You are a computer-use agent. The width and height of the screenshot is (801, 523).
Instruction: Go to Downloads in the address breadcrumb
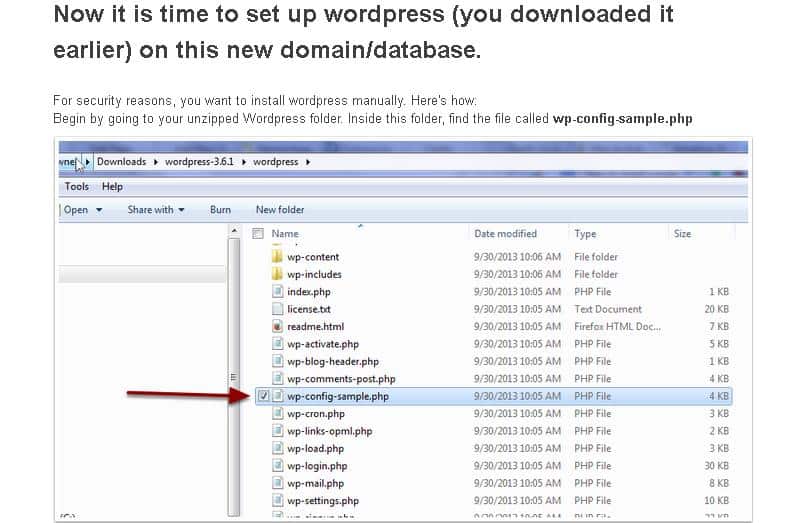(x=122, y=161)
